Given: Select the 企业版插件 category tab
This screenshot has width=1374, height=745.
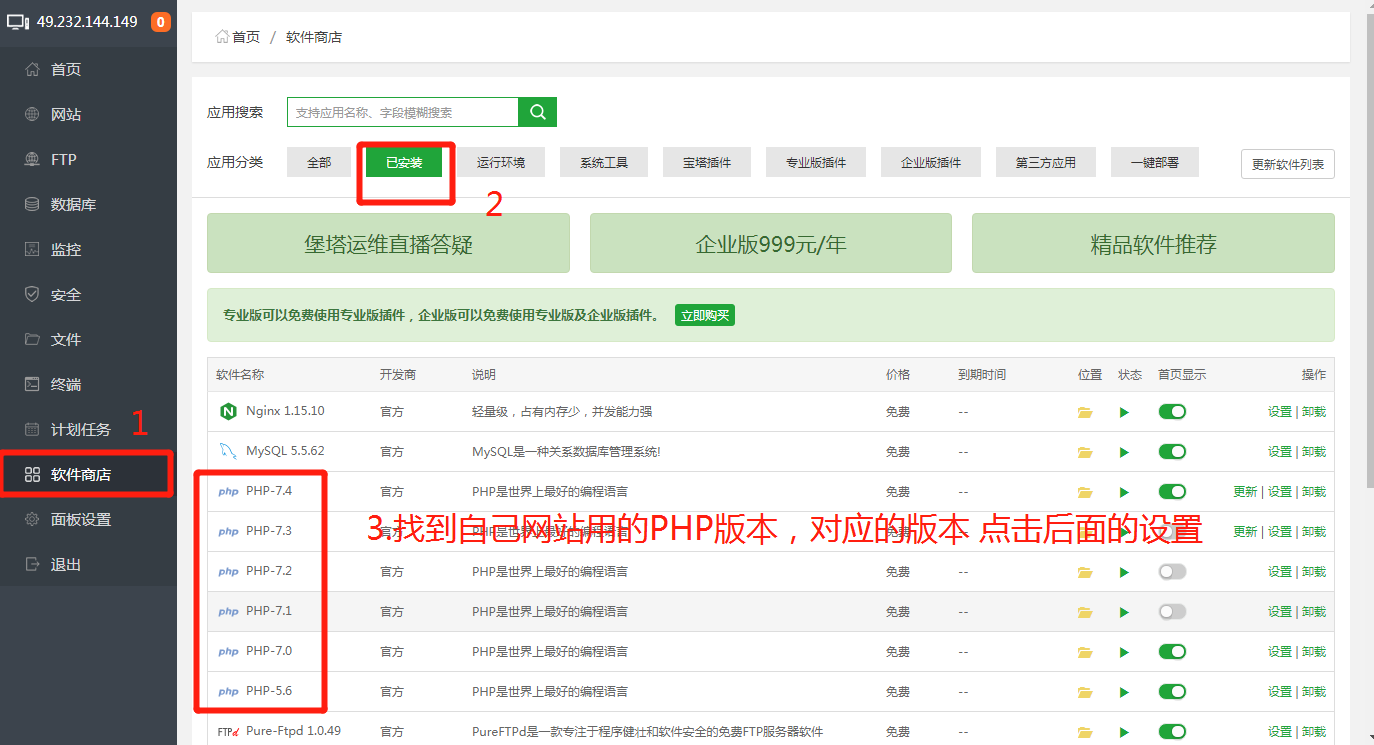Looking at the screenshot, I should (931, 162).
